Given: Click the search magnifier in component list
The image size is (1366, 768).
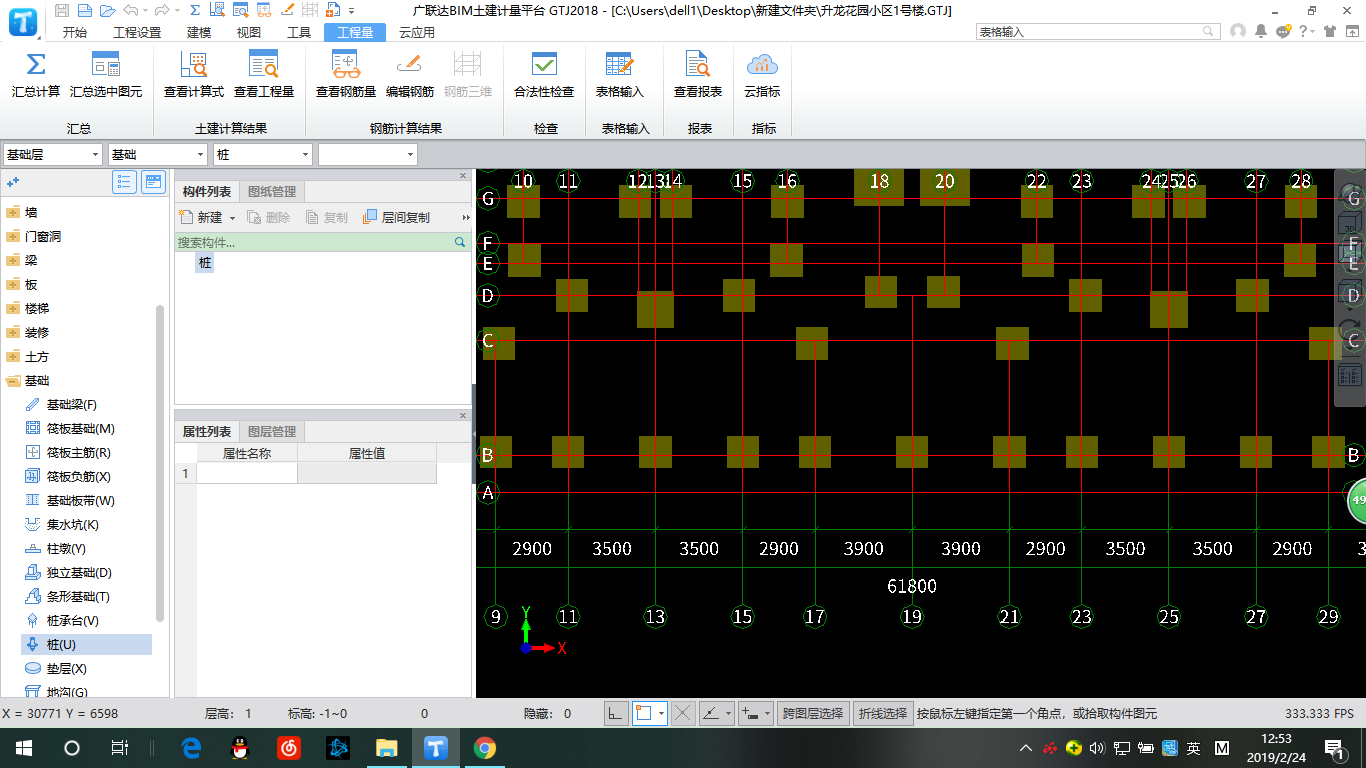Looking at the screenshot, I should click(x=460, y=242).
